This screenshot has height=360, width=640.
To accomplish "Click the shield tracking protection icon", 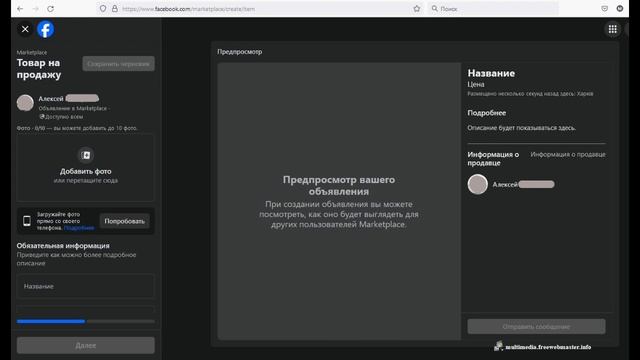I will (103, 9).
